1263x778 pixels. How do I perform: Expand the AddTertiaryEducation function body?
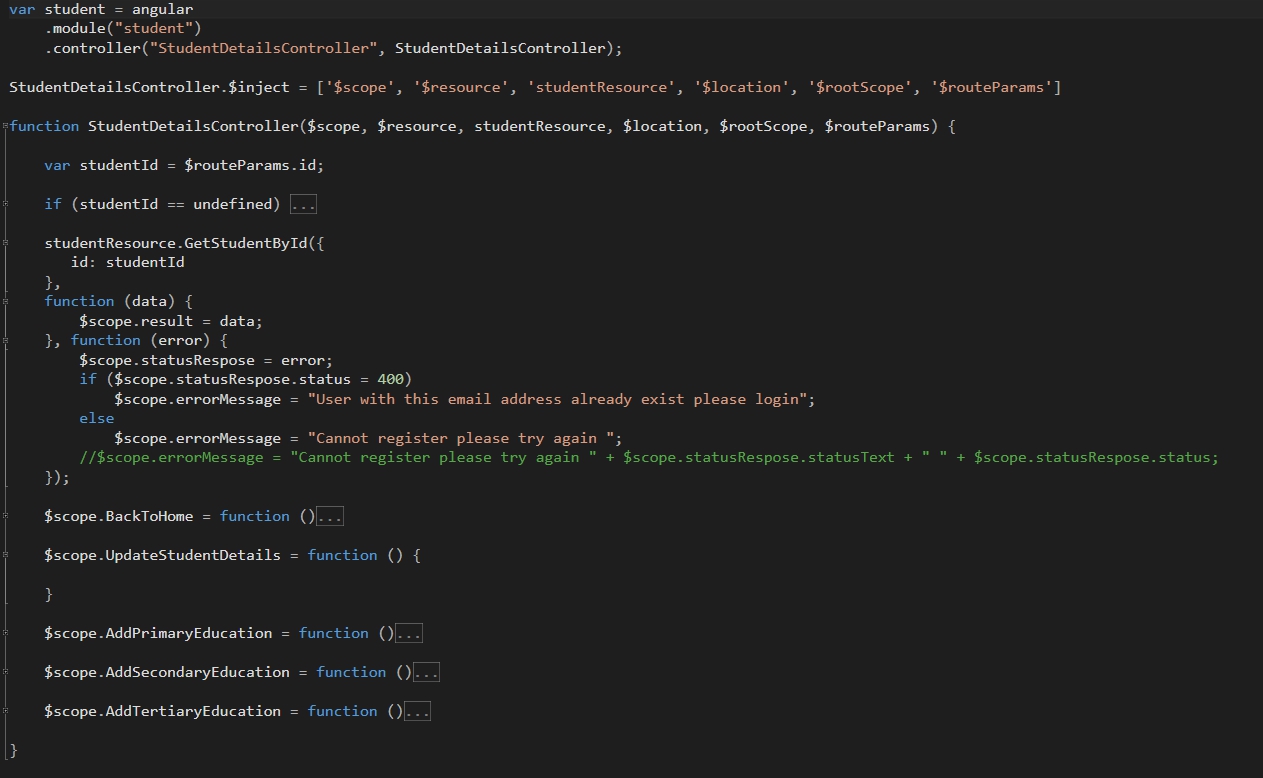(418, 710)
